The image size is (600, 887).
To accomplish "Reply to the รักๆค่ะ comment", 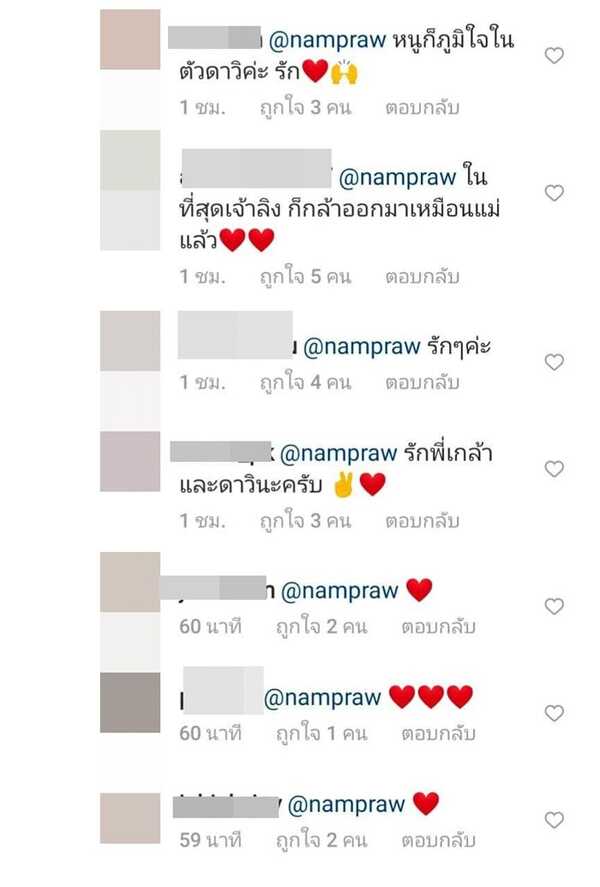I will click(422, 382).
